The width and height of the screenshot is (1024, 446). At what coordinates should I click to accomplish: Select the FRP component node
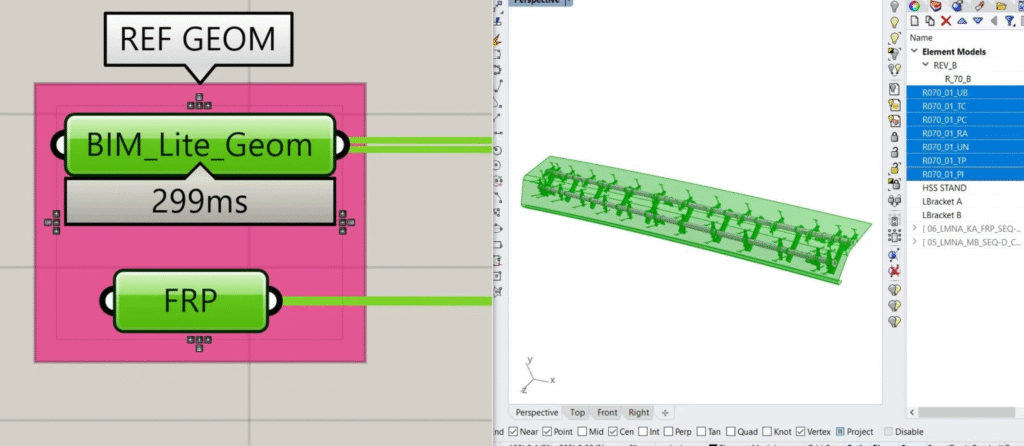point(192,300)
